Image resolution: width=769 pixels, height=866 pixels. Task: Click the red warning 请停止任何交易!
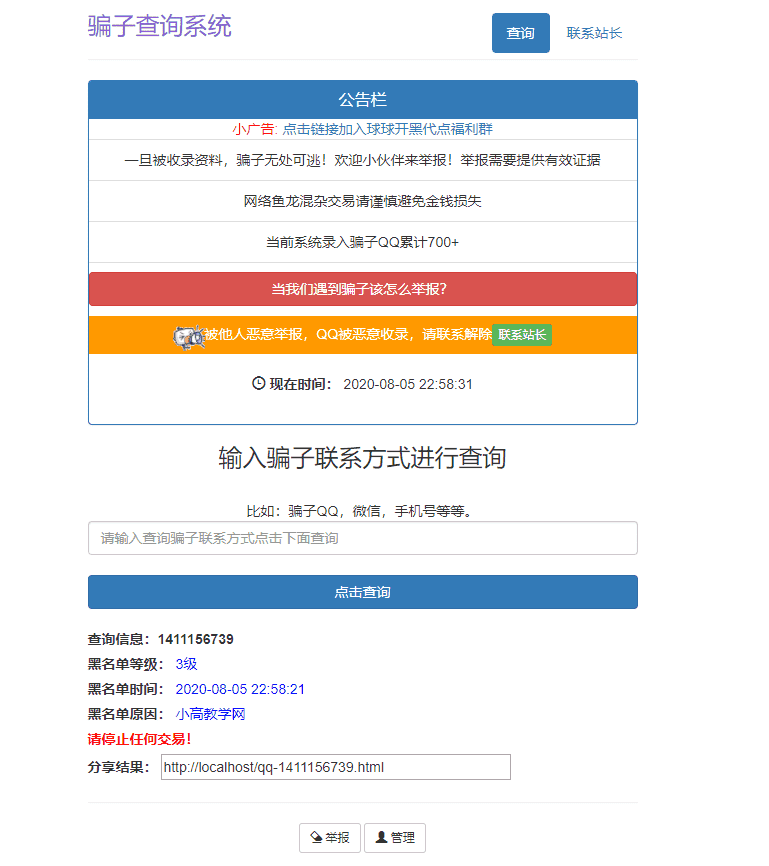coord(139,739)
